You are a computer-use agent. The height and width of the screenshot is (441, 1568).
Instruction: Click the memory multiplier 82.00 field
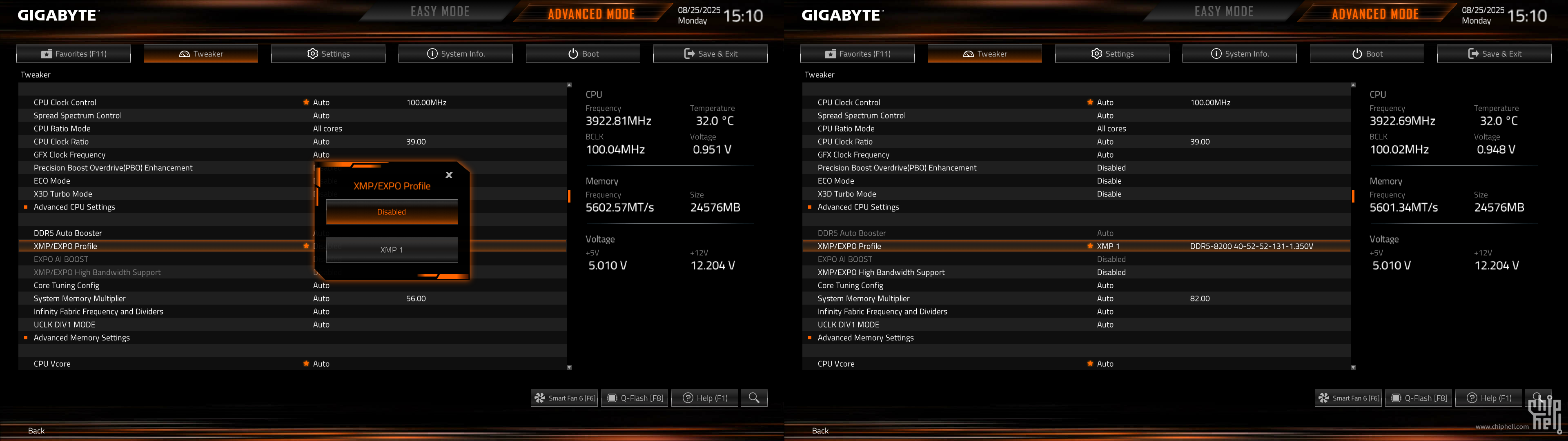(x=1200, y=298)
